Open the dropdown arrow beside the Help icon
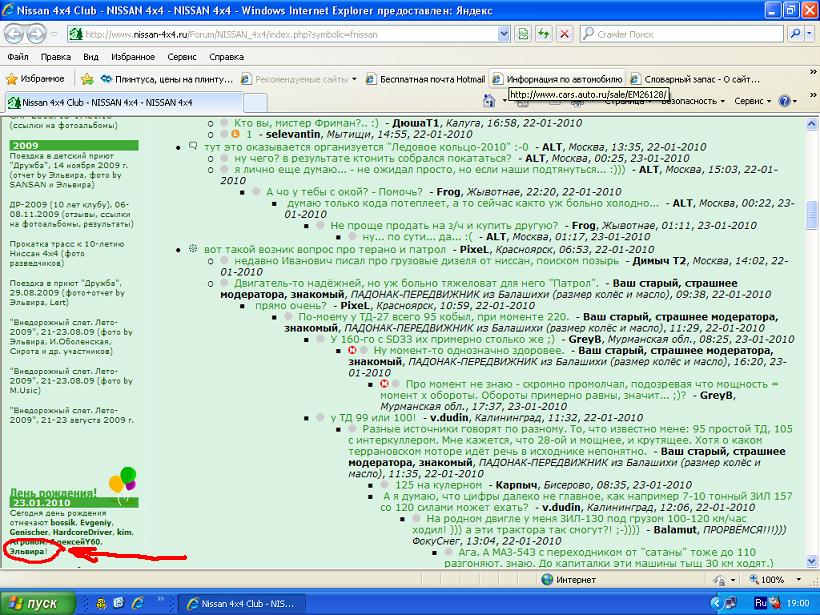This screenshot has width=820, height=615. 794,101
